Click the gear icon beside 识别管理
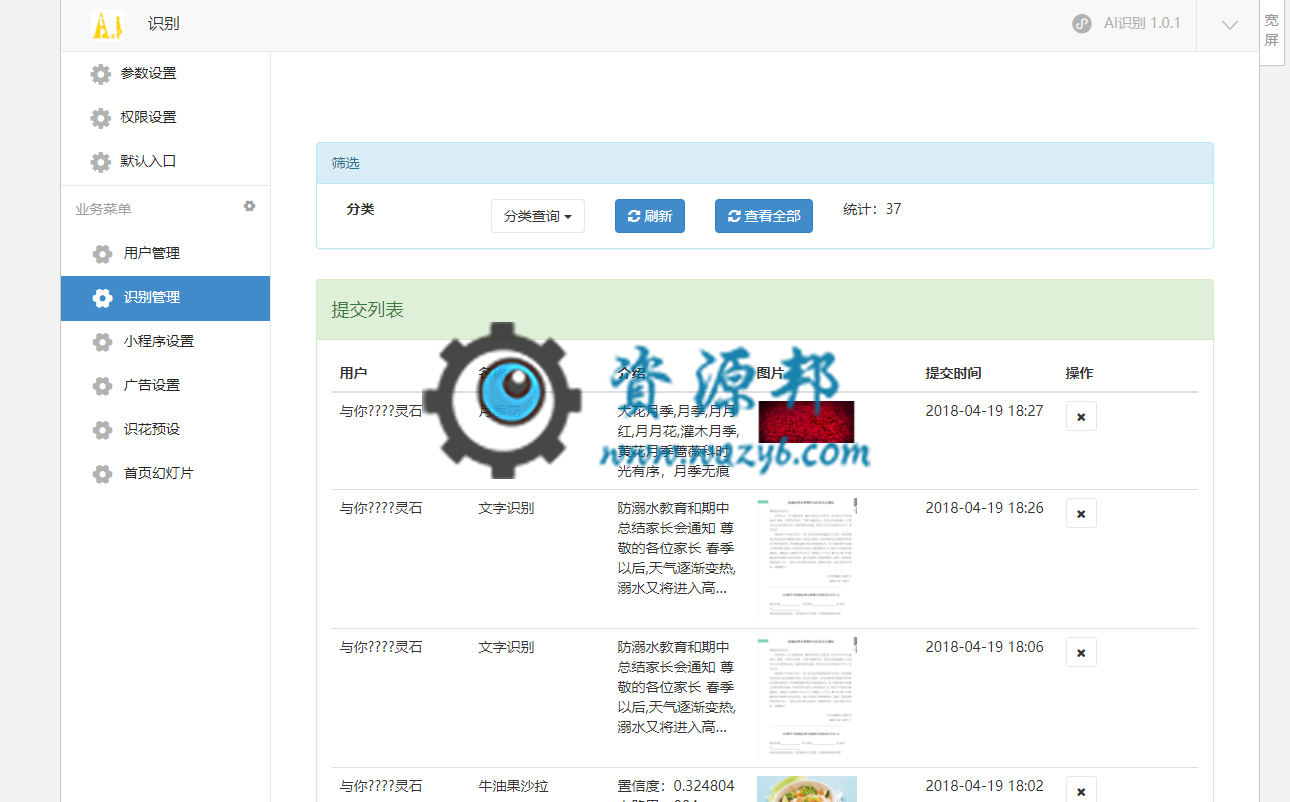Screen dimensions: 1290x802 (102, 298)
